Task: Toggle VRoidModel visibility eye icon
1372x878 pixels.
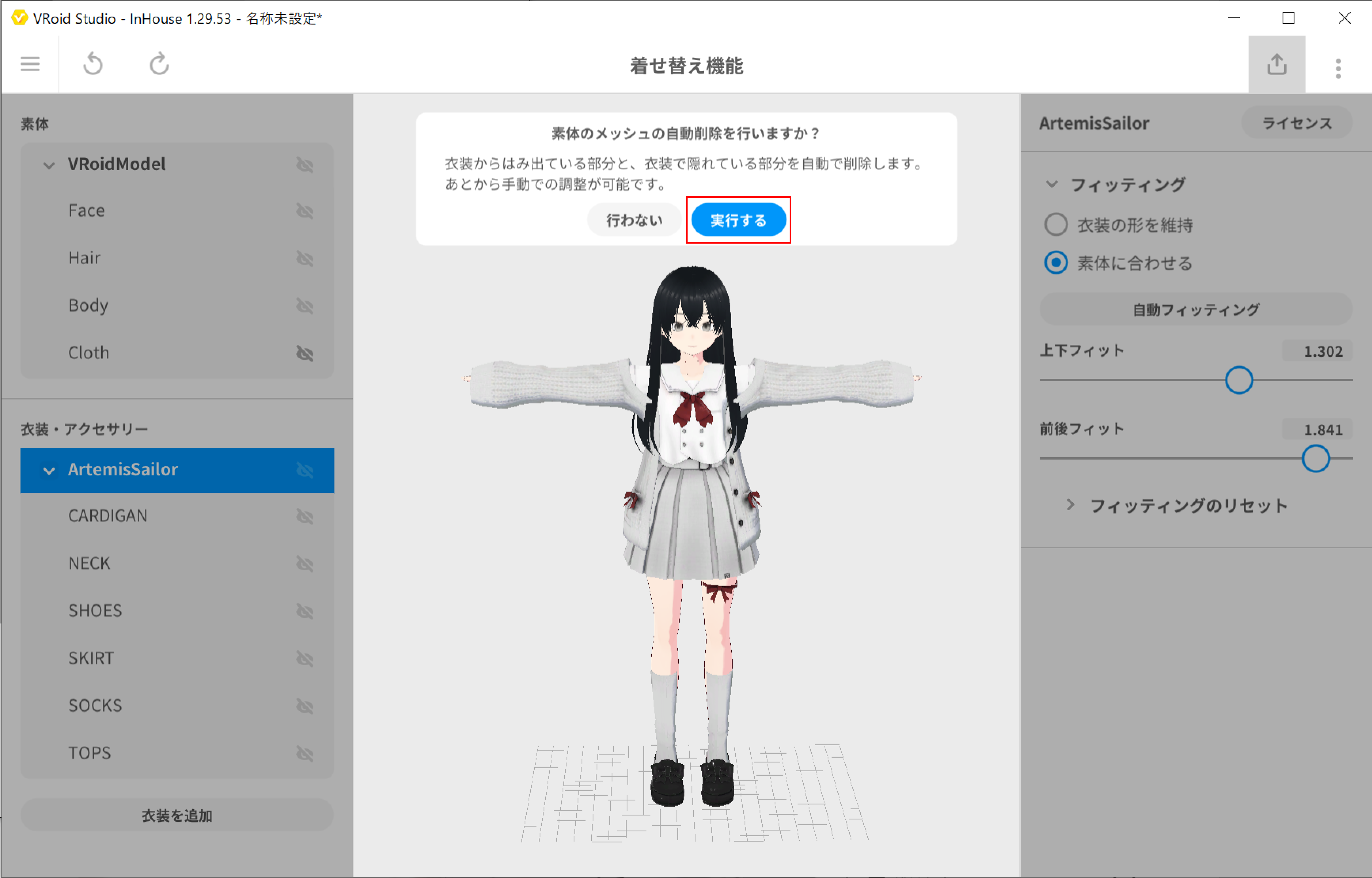Action: (x=305, y=165)
